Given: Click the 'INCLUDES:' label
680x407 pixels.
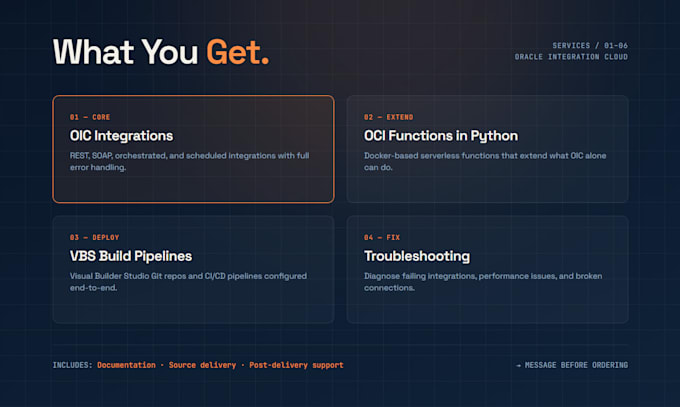Looking at the screenshot, I should pyautogui.click(x=73, y=365).
